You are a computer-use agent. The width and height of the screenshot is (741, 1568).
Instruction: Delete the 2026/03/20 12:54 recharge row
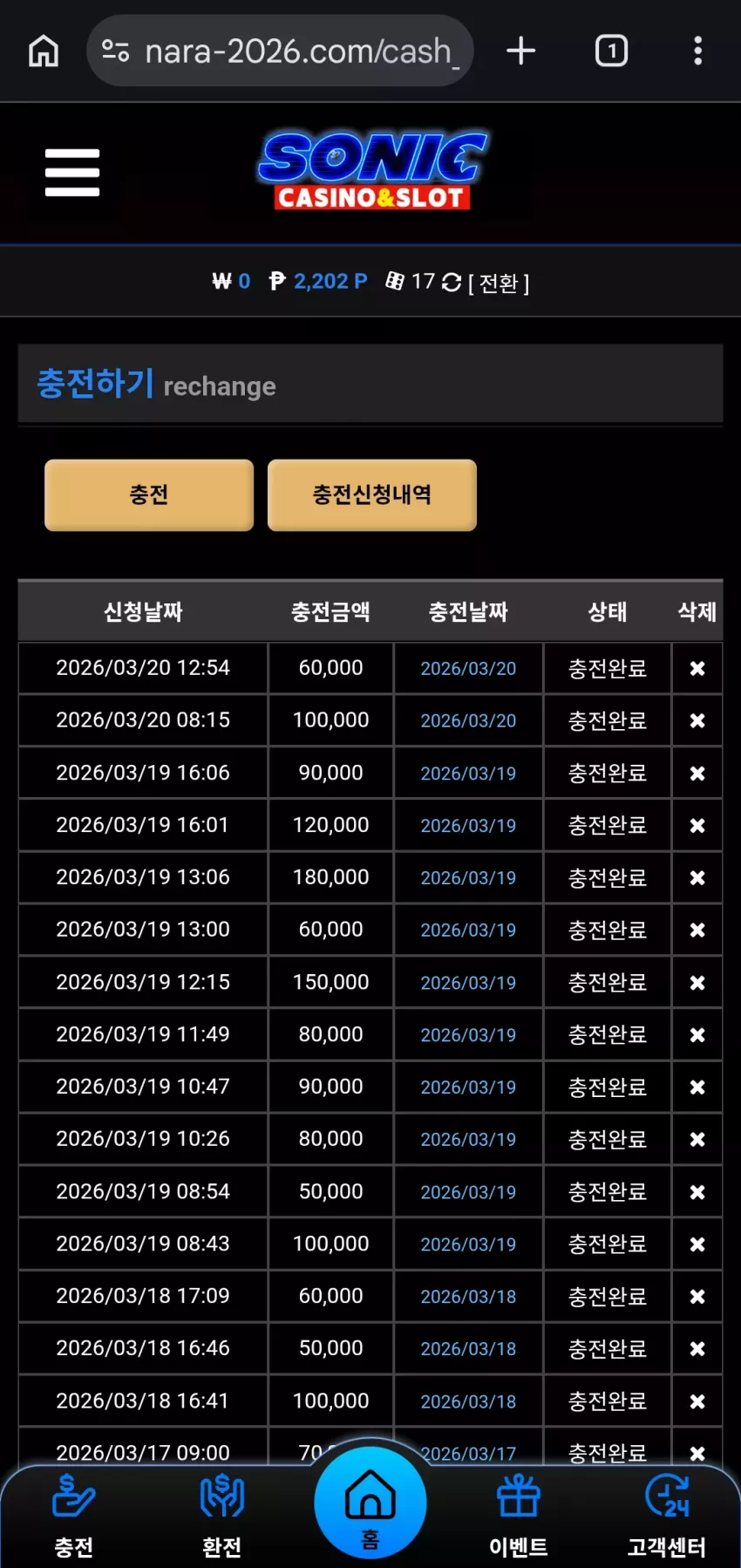click(697, 668)
